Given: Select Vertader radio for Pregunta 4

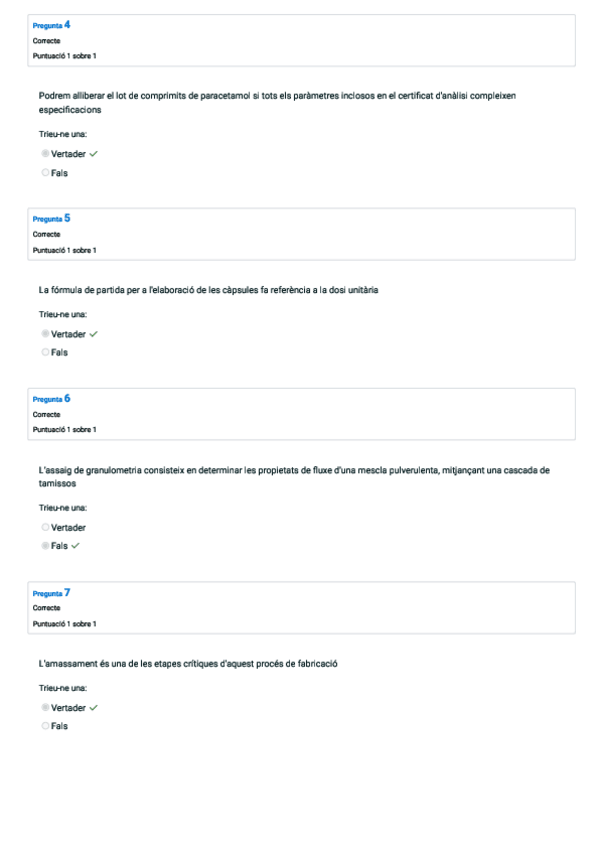Looking at the screenshot, I should (x=45, y=154).
